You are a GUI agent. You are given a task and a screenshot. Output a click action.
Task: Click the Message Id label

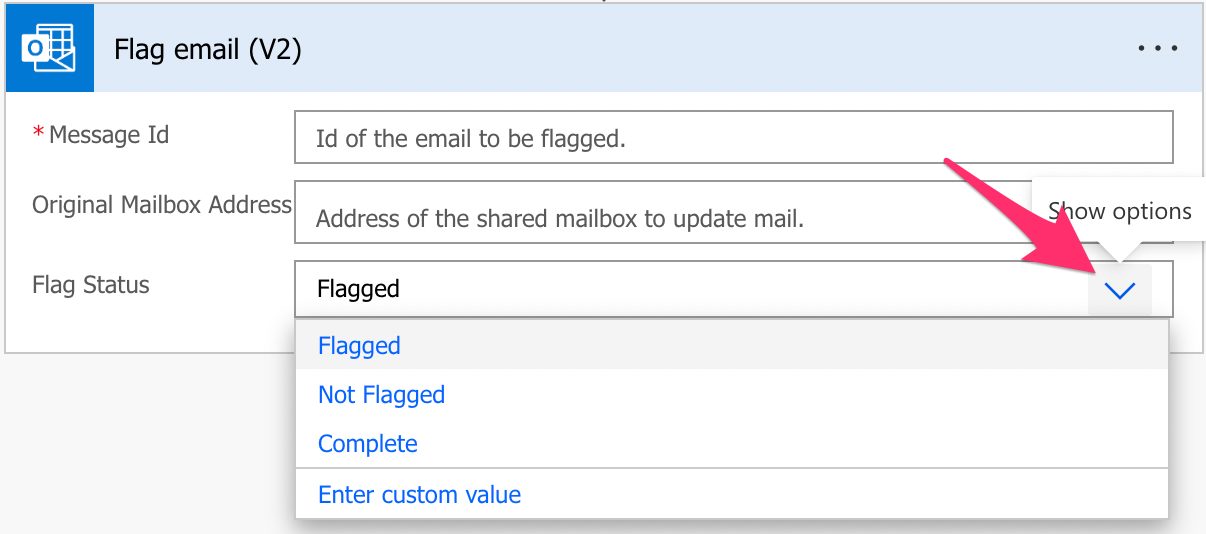coord(109,134)
